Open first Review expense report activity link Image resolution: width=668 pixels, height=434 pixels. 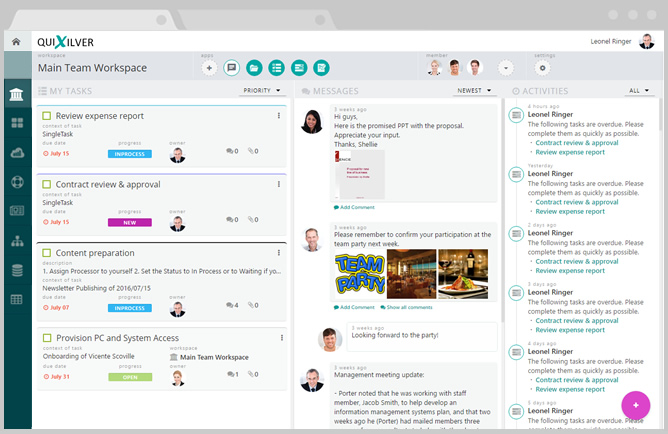coord(570,152)
